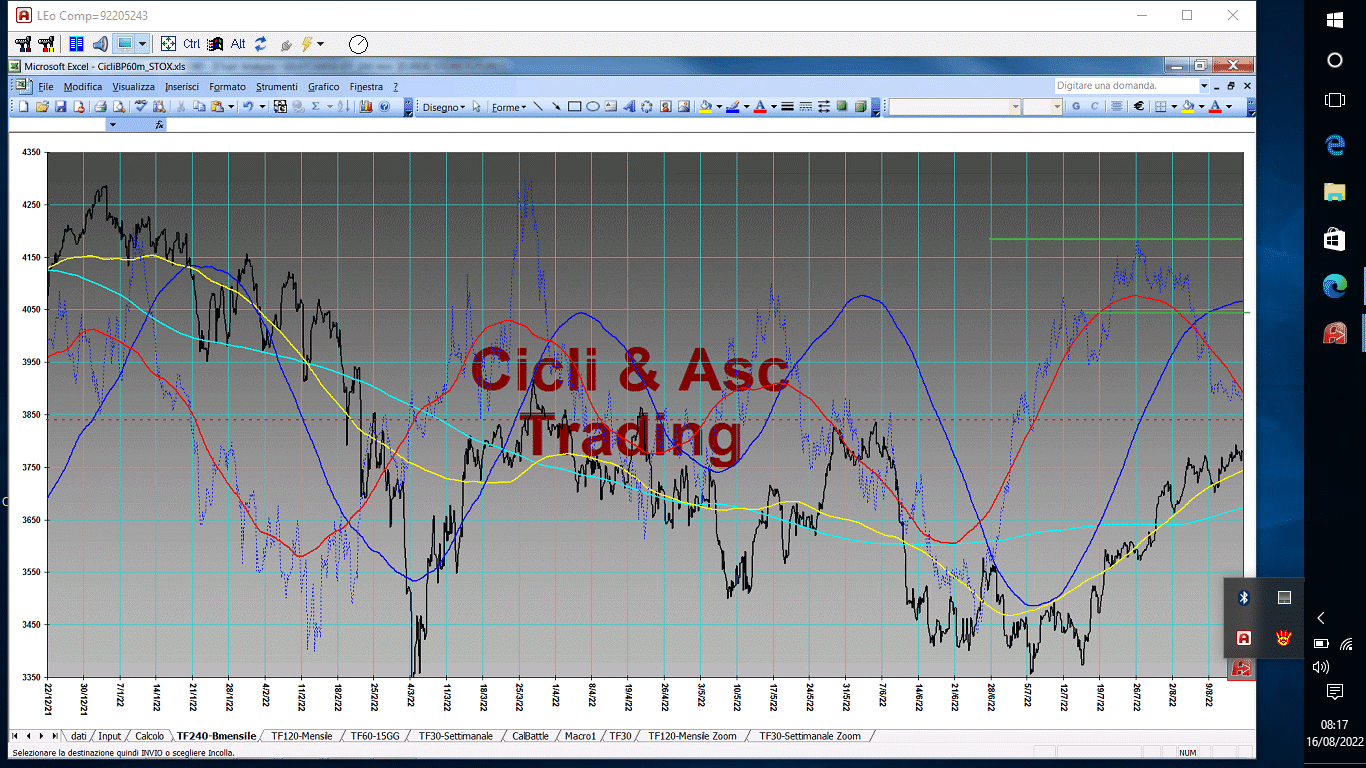Select the Arrow drawing tool
This screenshot has height=768, width=1366.
[x=556, y=106]
